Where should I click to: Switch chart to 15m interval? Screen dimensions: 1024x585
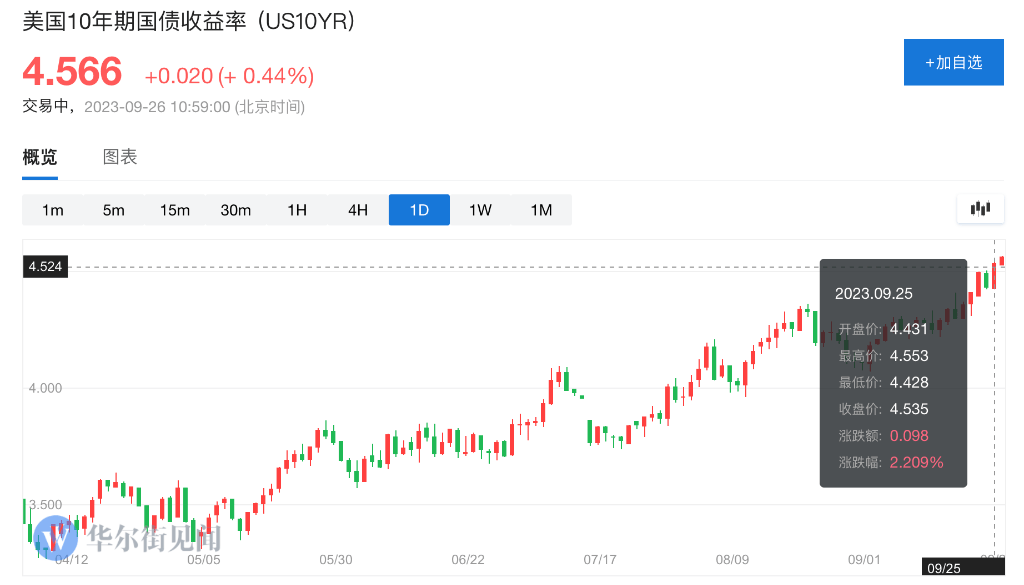[175, 210]
